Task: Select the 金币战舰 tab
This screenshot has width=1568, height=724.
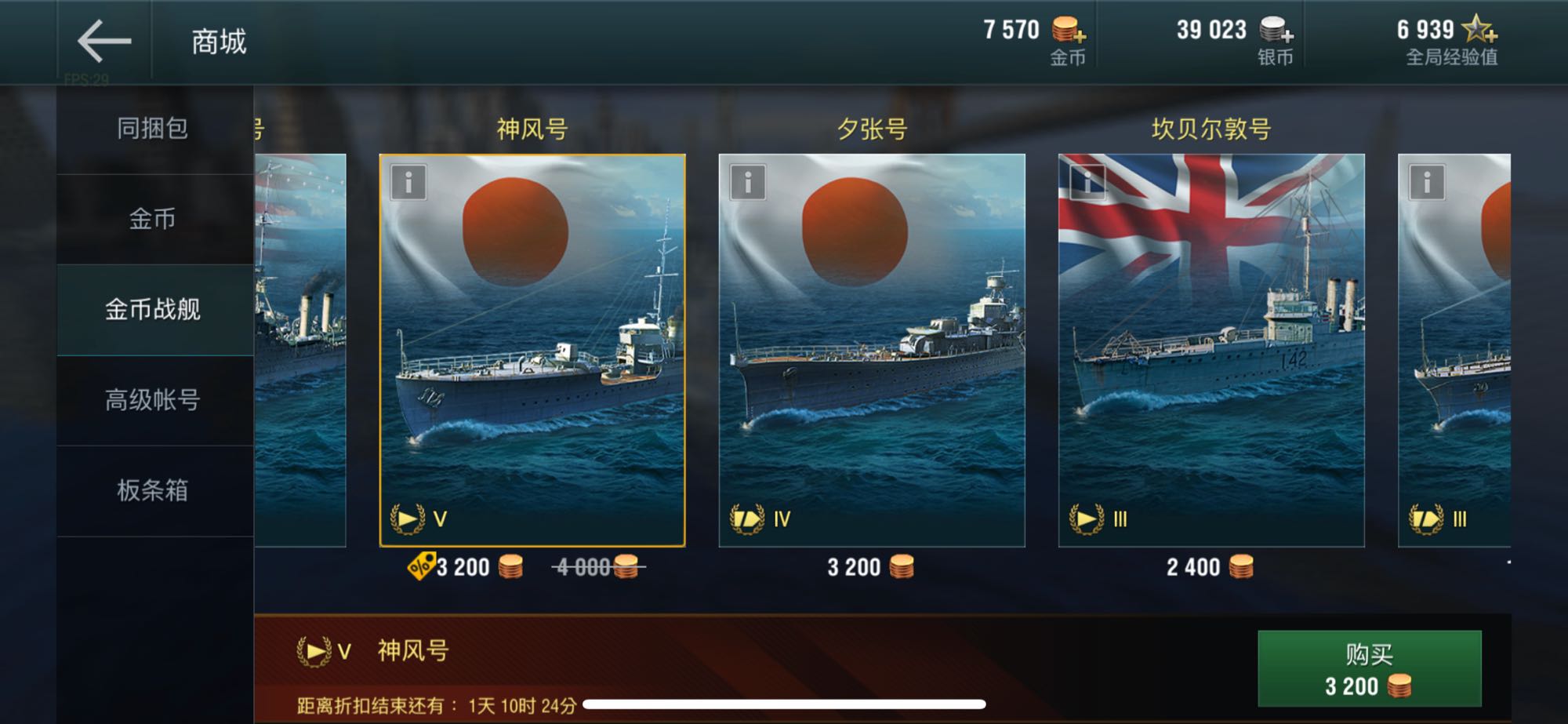Action: point(154,310)
